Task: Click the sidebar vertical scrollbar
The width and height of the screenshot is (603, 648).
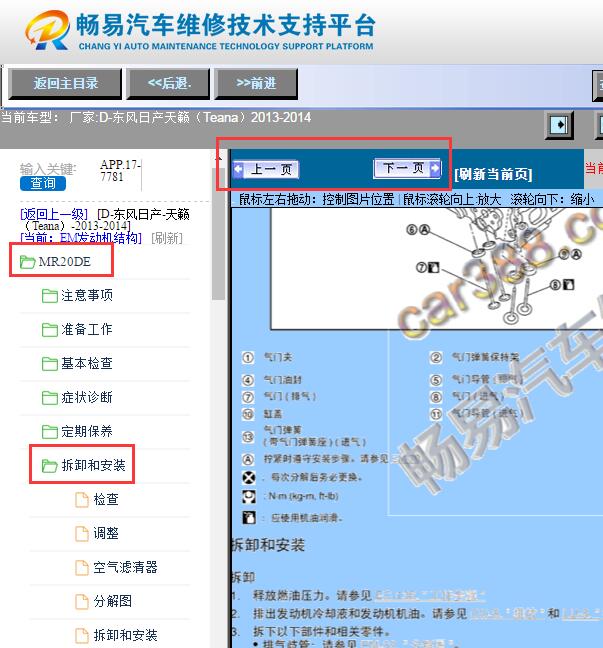Action: click(x=218, y=233)
